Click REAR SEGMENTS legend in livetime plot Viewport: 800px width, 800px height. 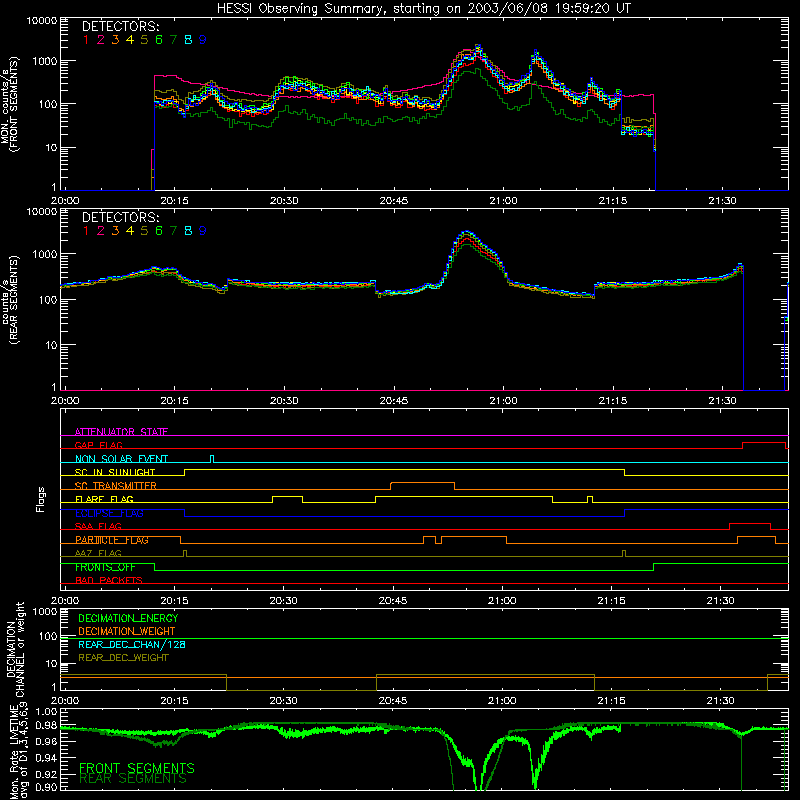(x=133, y=779)
